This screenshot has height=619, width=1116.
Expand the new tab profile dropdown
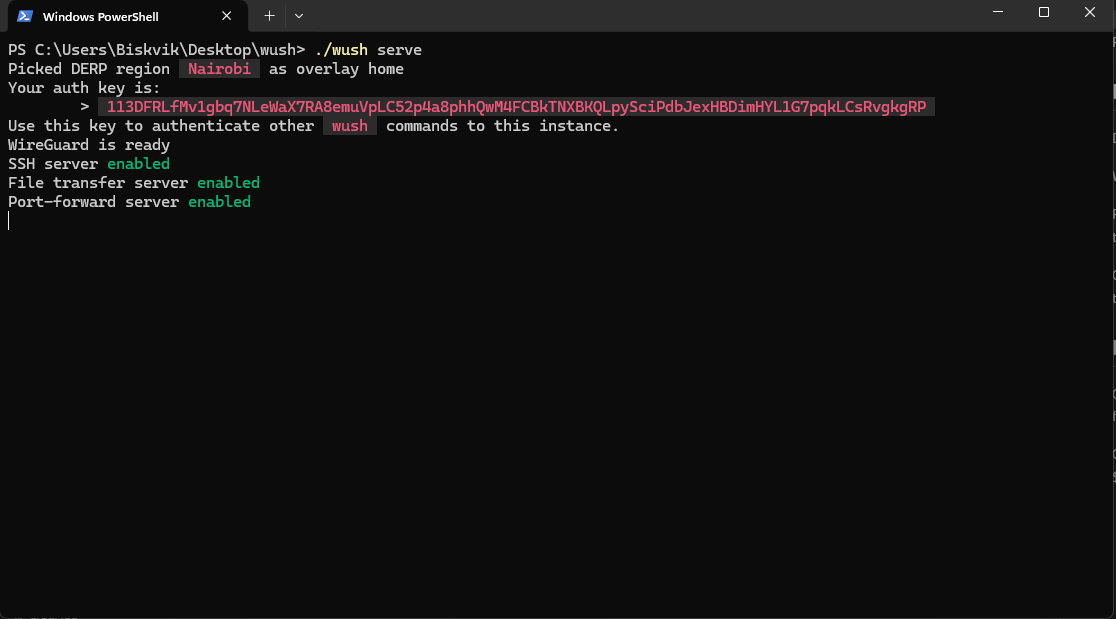point(299,16)
